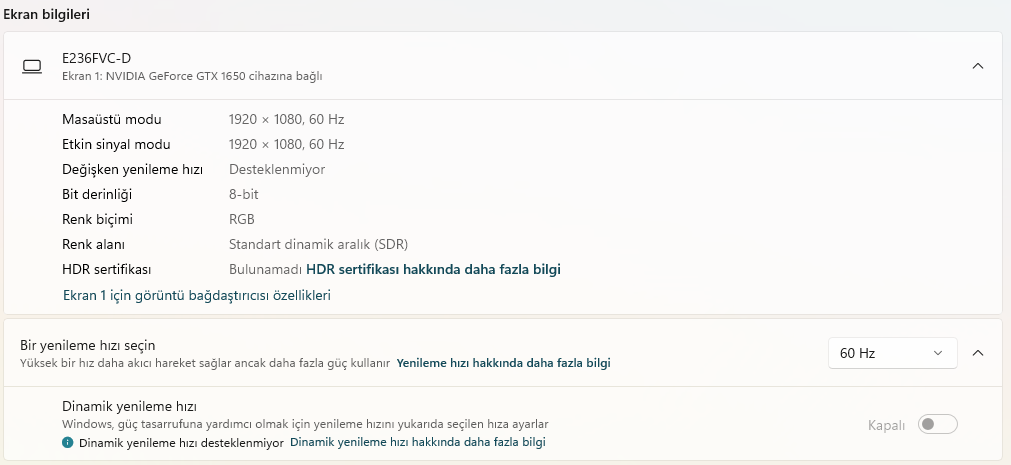Screen dimensions: 1011x465
Task: Click the Windows güç tasarrufuna yardımcı description text
Action: coord(305,424)
